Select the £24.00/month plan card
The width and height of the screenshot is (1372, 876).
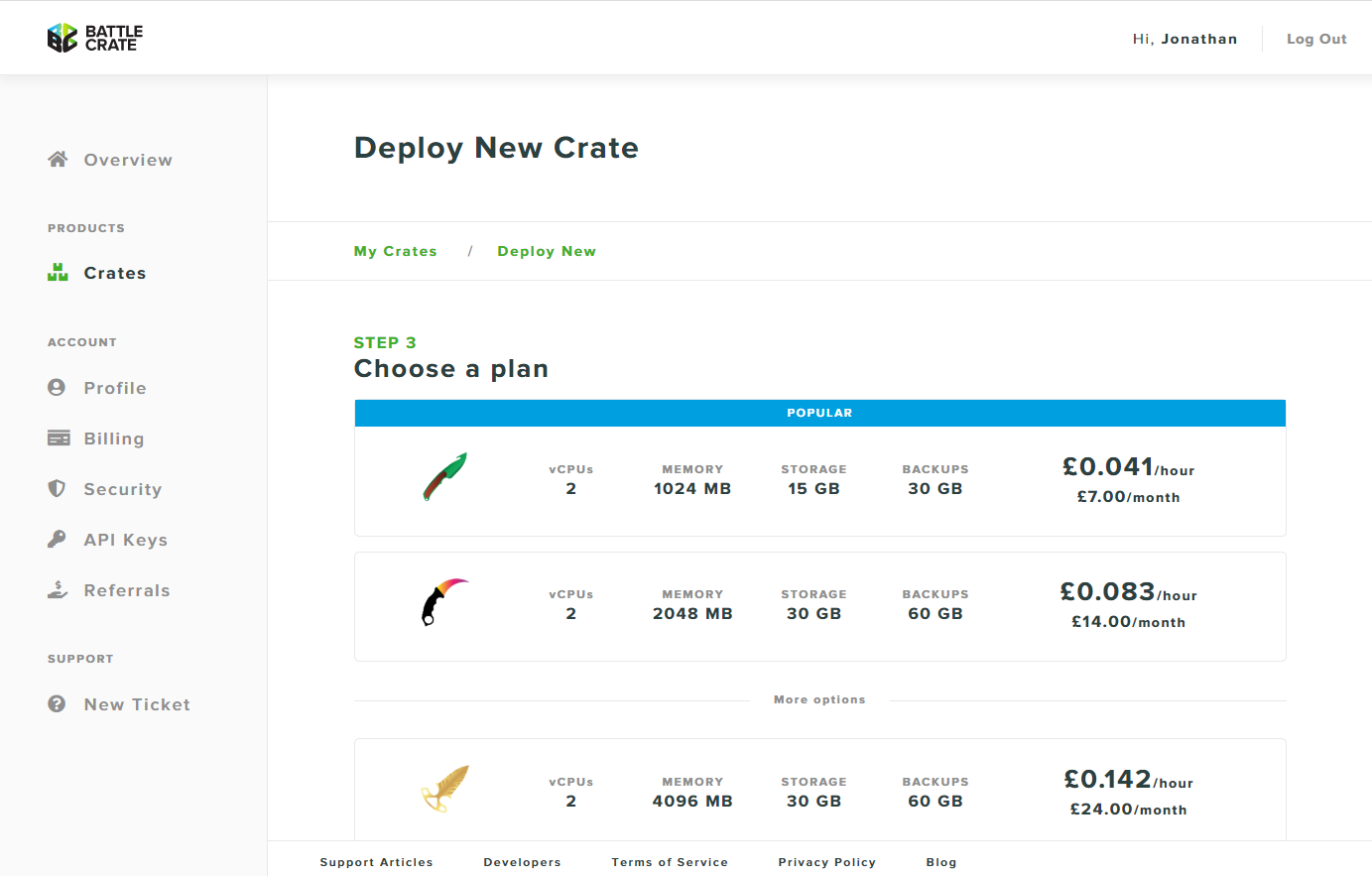tap(819, 790)
